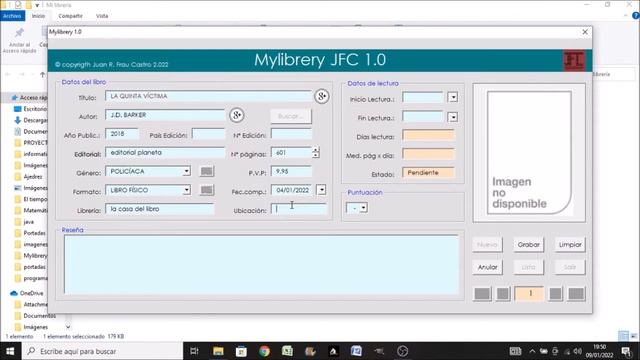Click the volume speaker tray icon
The width and height of the screenshot is (640, 360).
pos(578,351)
